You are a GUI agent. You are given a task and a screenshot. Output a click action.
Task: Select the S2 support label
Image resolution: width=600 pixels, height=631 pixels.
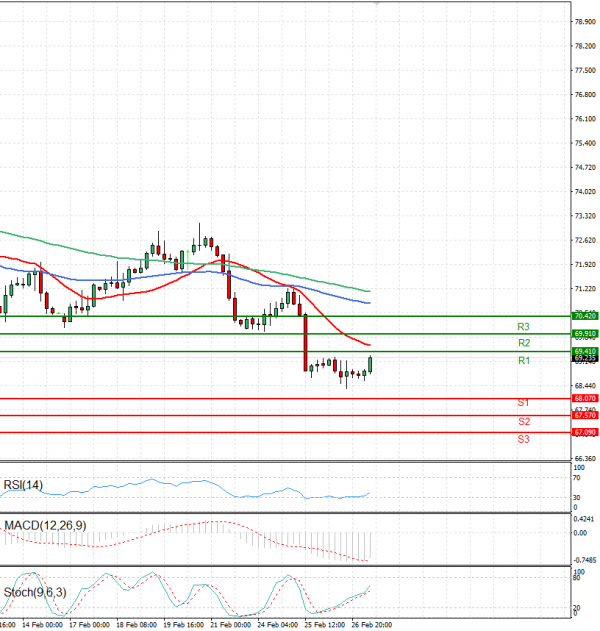pyautogui.click(x=524, y=421)
